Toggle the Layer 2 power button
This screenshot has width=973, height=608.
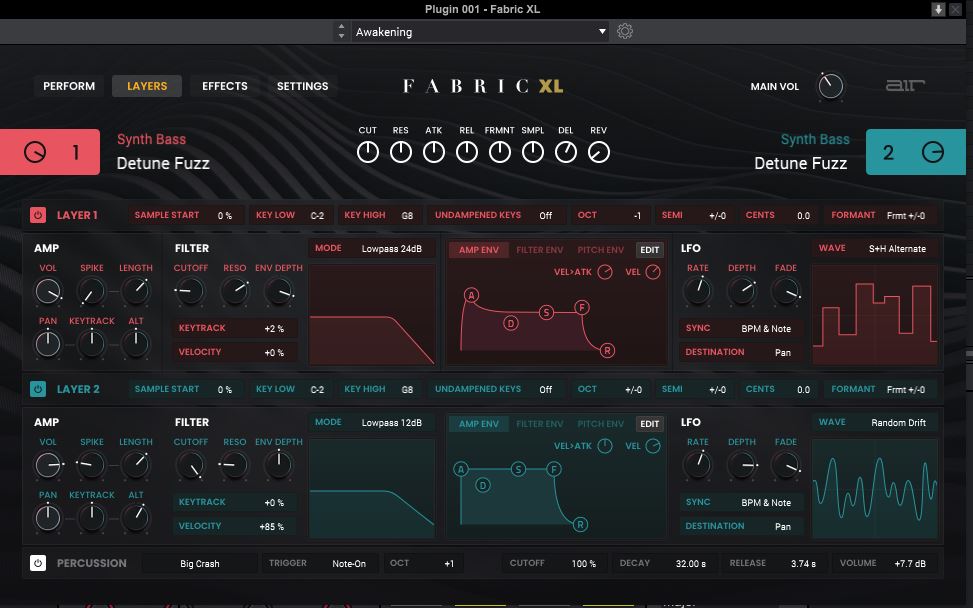click(x=38, y=389)
